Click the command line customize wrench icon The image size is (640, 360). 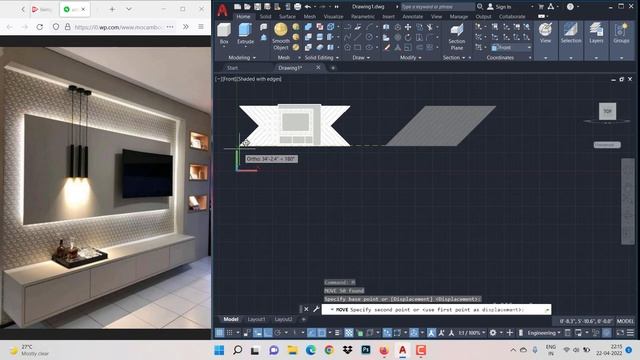316,309
